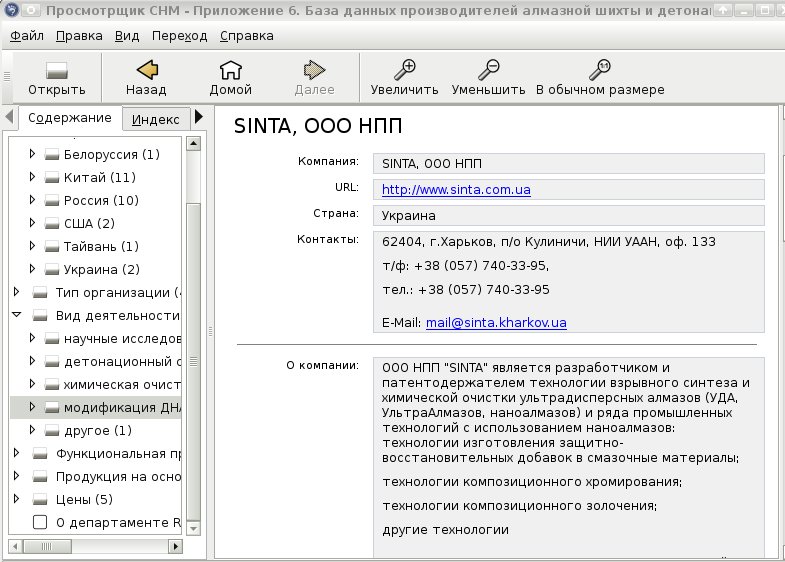Click the book icon beside Россия (10)
This screenshot has height=562, width=785.
coord(52,201)
